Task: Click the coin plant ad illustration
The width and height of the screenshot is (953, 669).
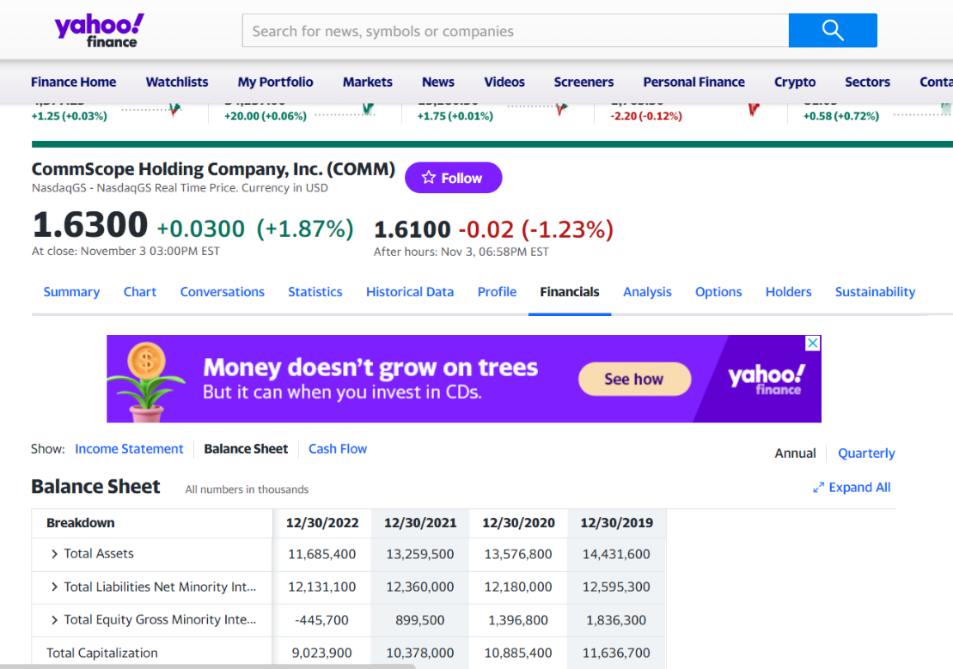Action: click(146, 382)
